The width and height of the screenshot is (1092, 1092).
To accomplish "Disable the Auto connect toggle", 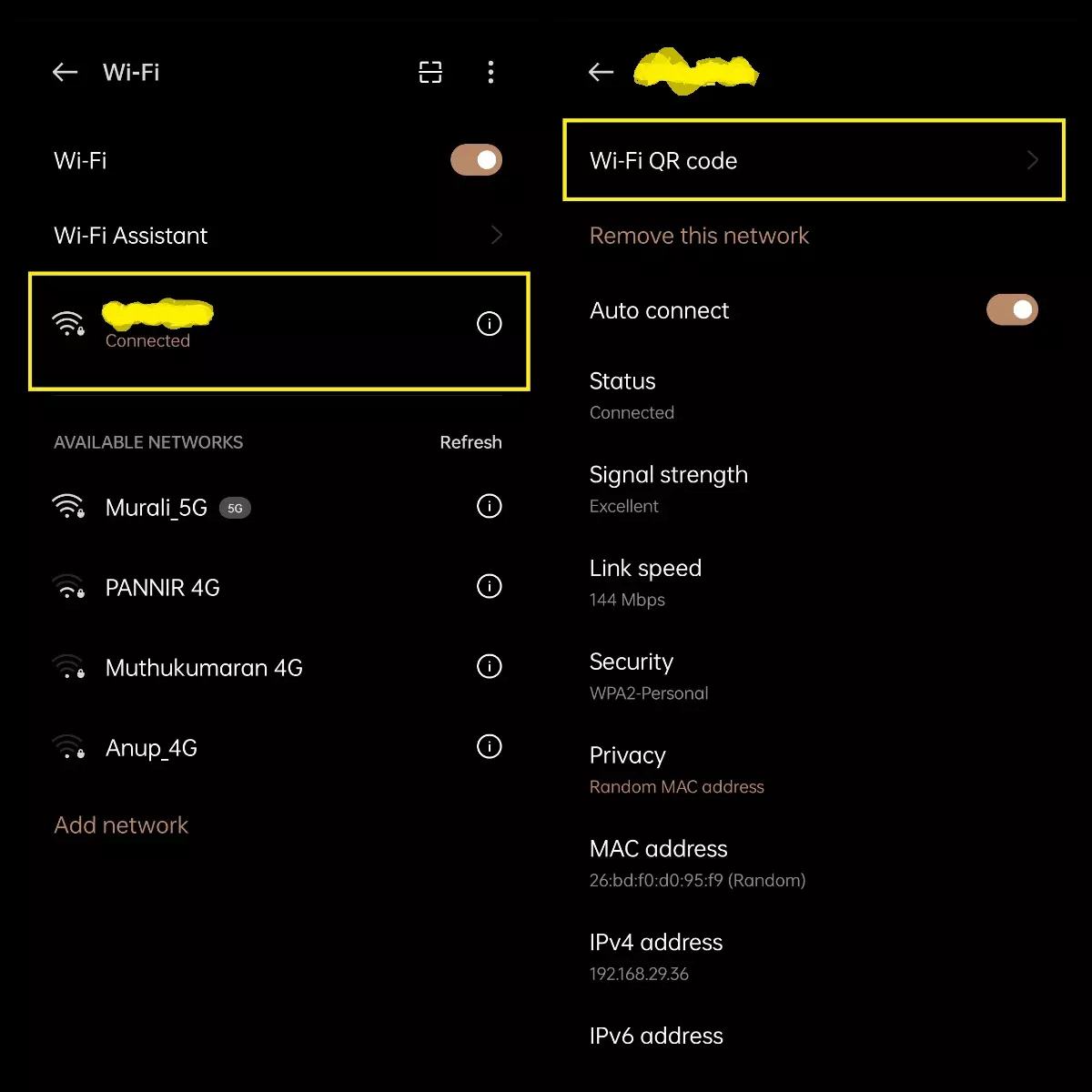I will click(x=1012, y=310).
